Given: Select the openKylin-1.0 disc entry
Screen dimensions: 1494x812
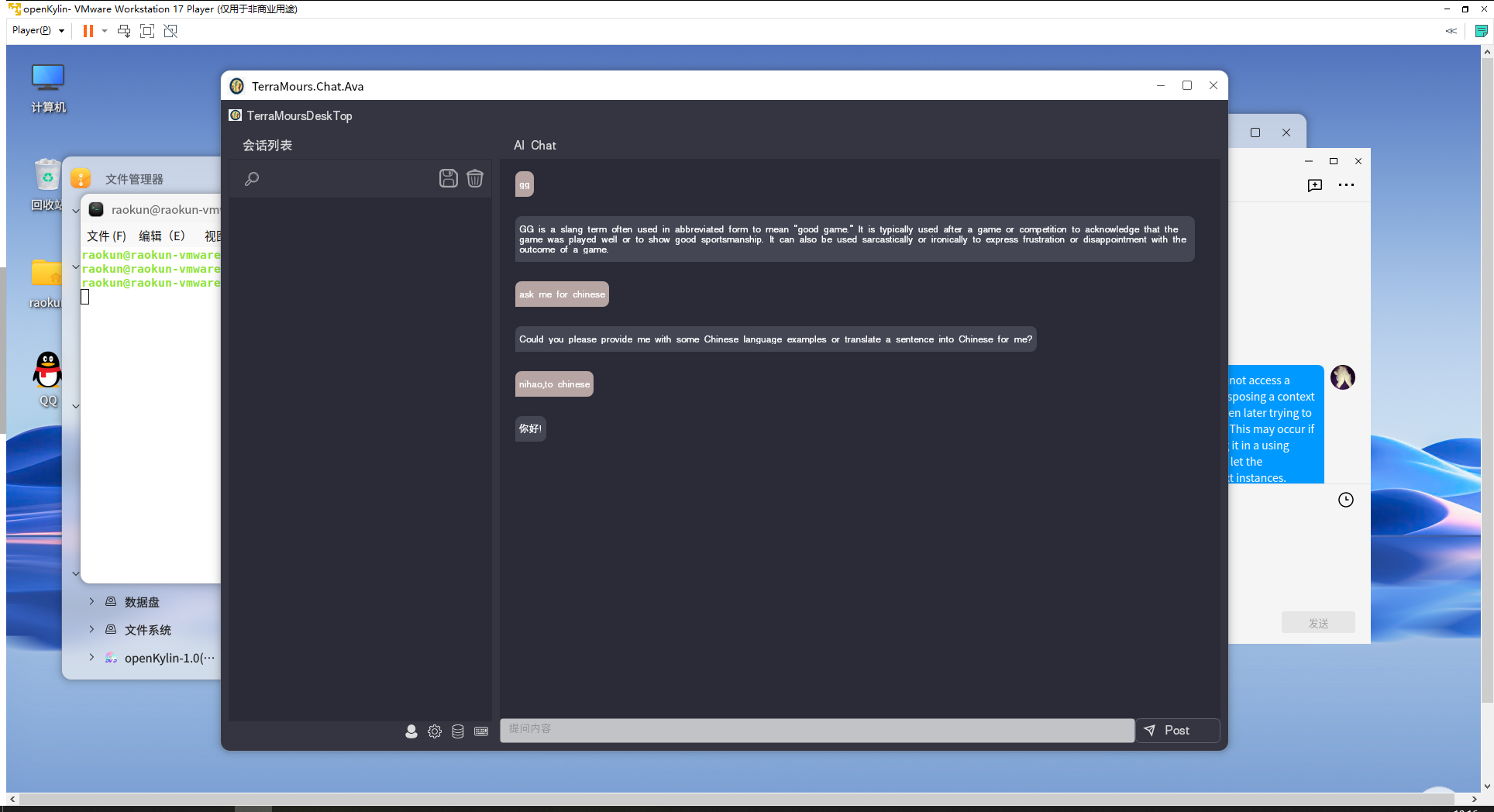Looking at the screenshot, I should 170,658.
